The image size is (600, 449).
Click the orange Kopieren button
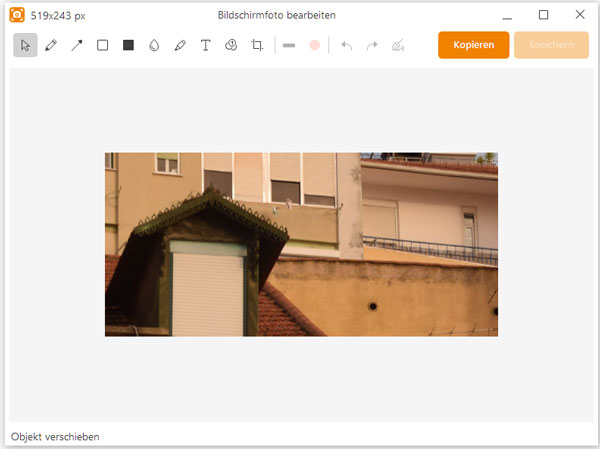pos(473,45)
